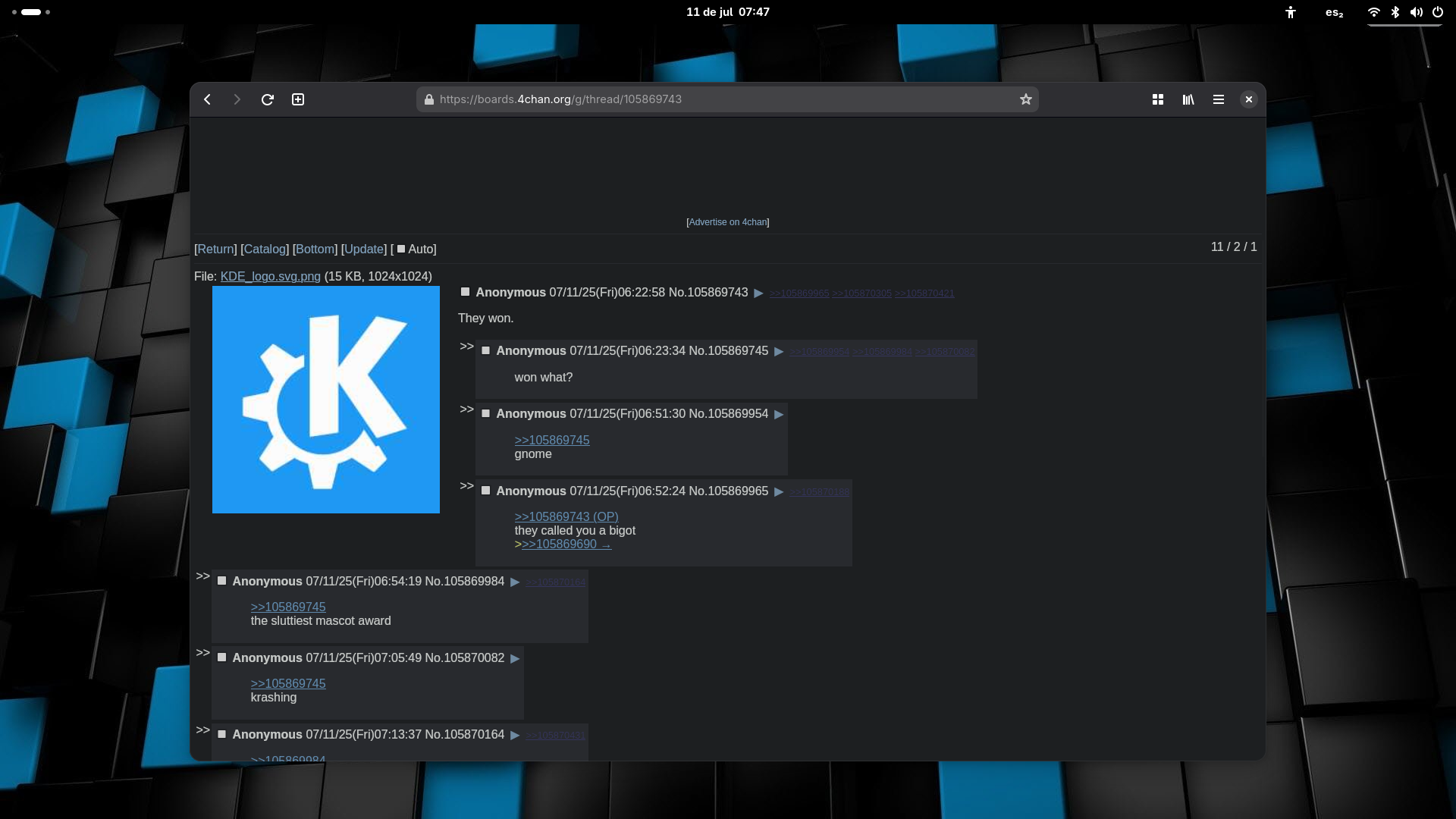Click the browser forward arrow
The image size is (1456, 819).
tap(237, 99)
